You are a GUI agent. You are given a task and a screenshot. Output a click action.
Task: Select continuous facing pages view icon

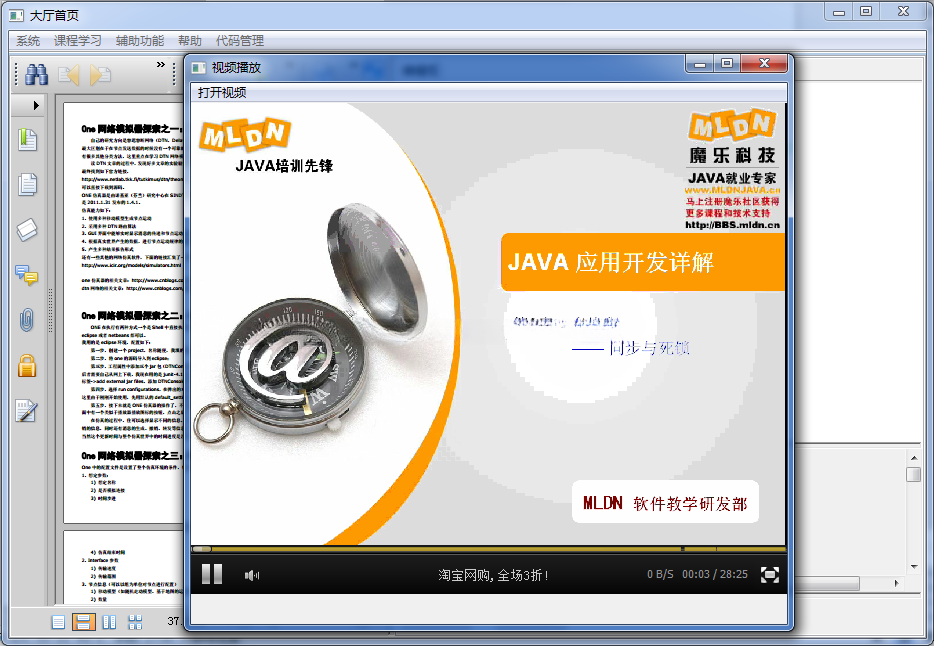(135, 622)
